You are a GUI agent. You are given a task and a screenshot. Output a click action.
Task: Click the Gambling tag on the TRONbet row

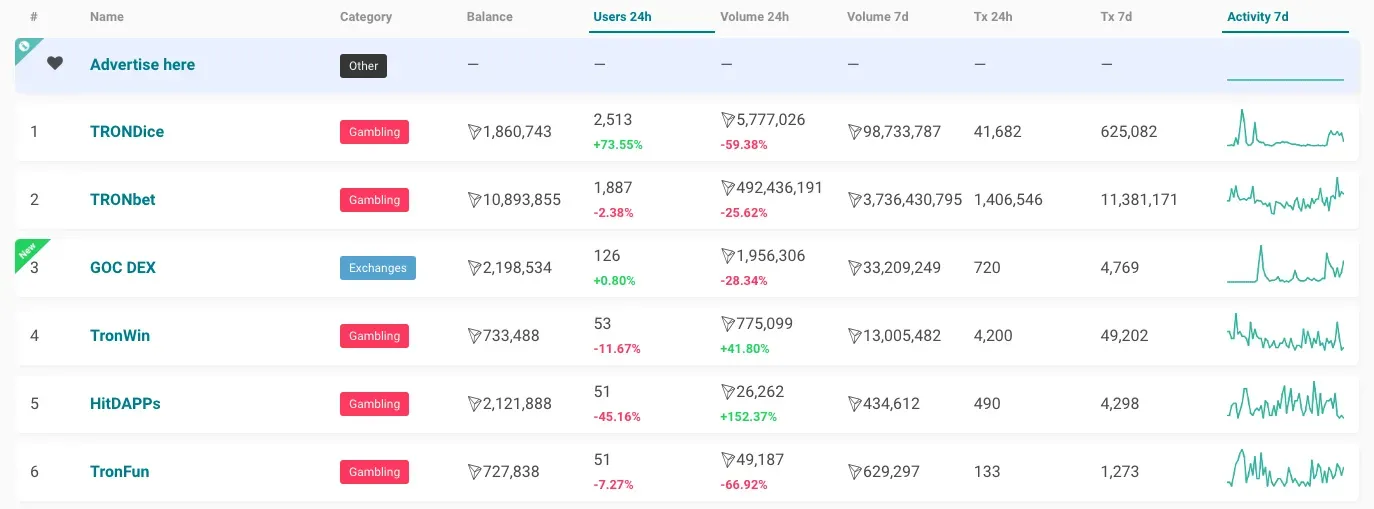click(374, 200)
